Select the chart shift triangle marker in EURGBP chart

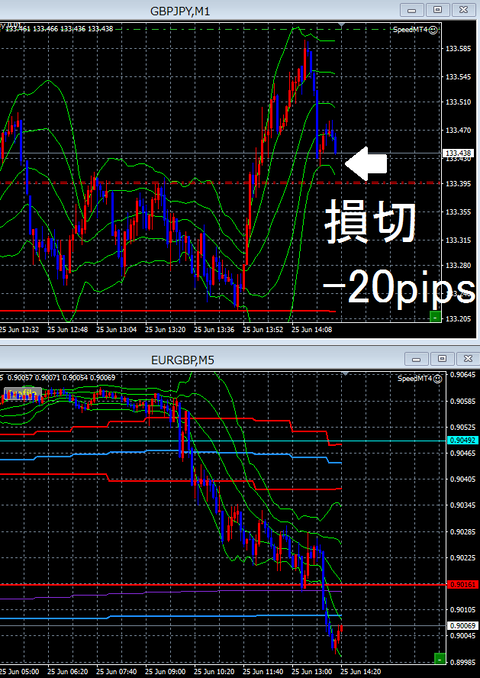(345, 374)
